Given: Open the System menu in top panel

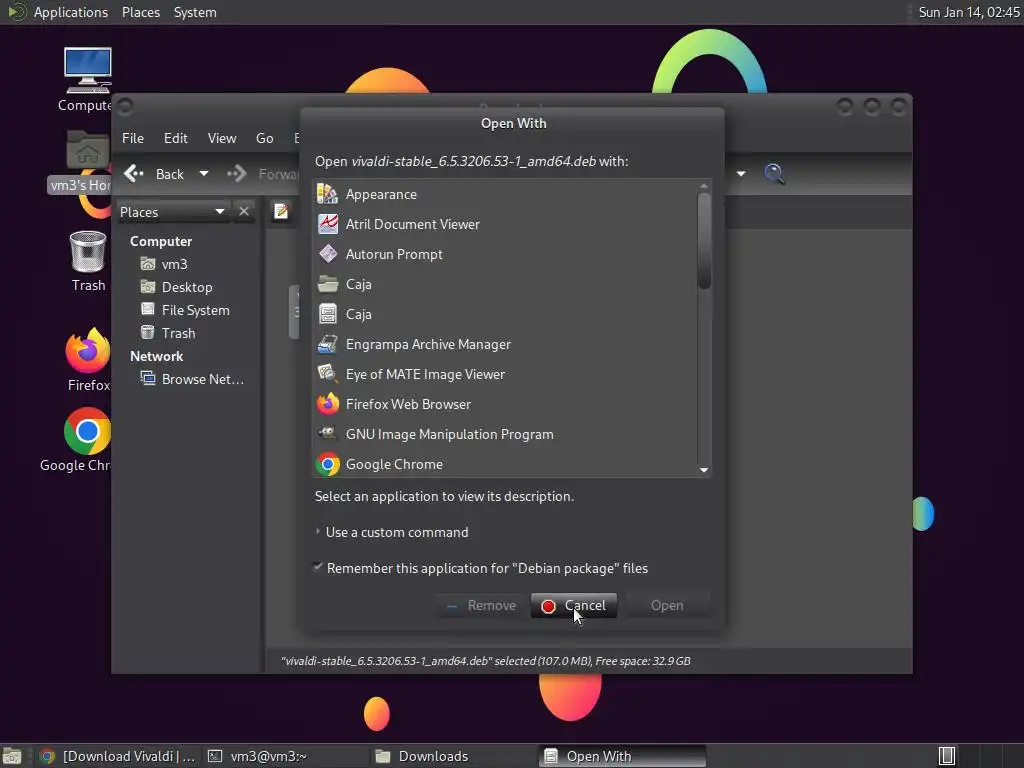Looking at the screenshot, I should 195,12.
